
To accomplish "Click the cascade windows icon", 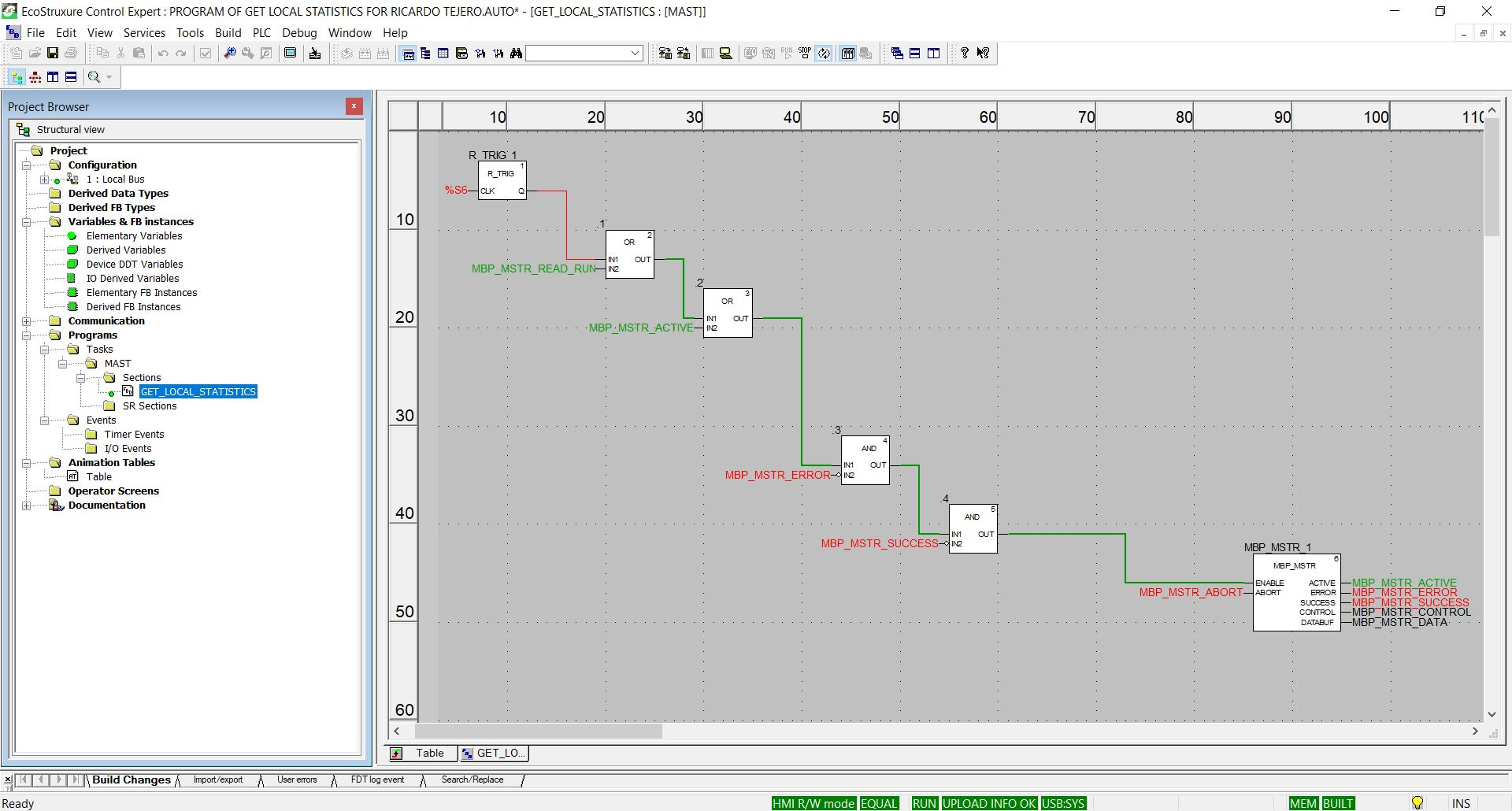I will [x=897, y=53].
